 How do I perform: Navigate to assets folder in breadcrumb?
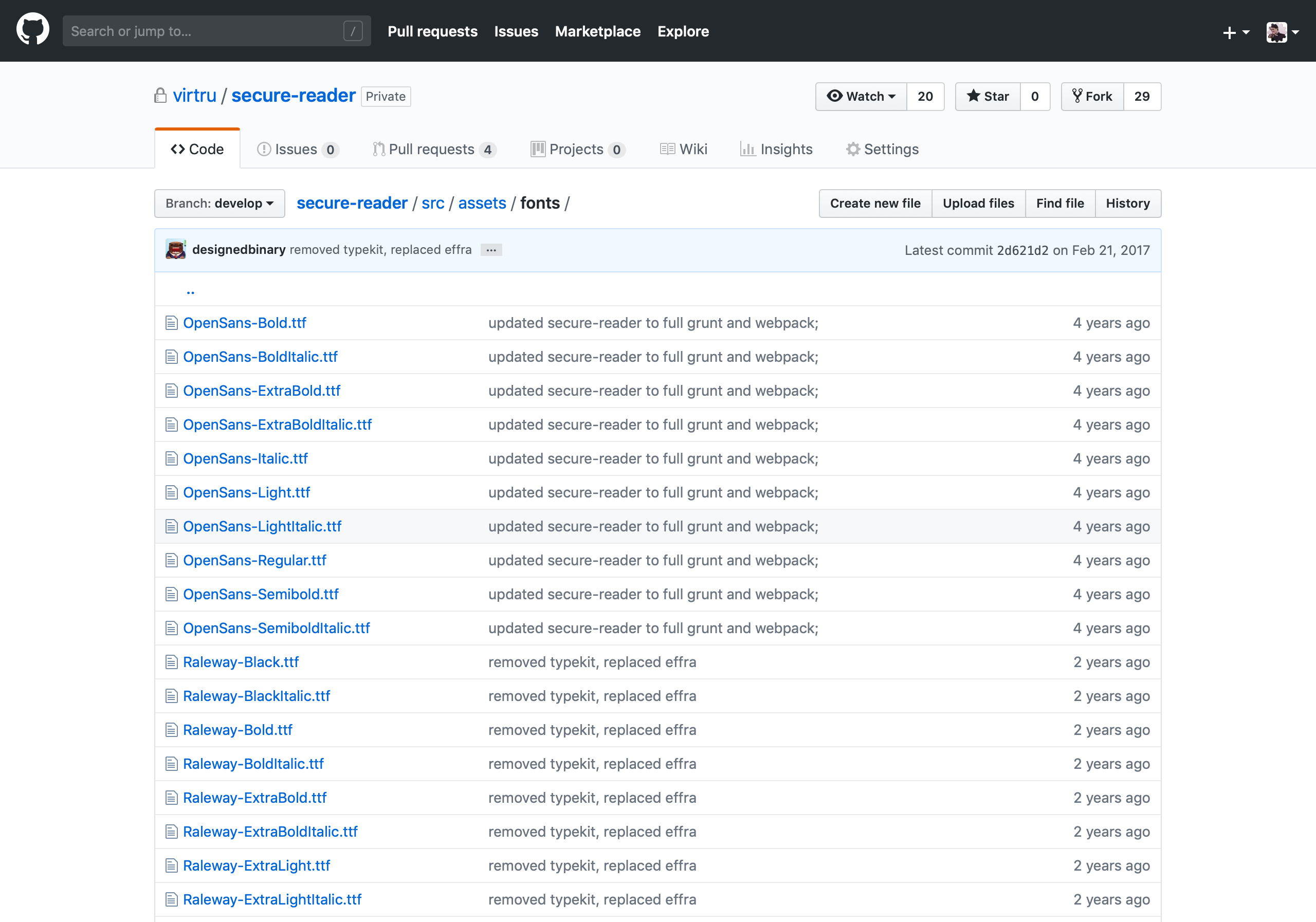click(x=482, y=203)
